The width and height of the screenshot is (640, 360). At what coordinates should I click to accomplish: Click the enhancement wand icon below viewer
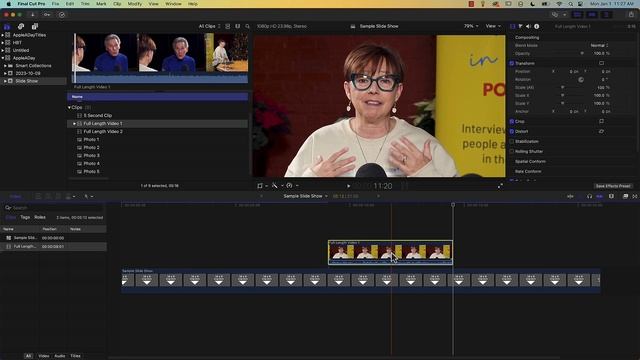[275, 186]
